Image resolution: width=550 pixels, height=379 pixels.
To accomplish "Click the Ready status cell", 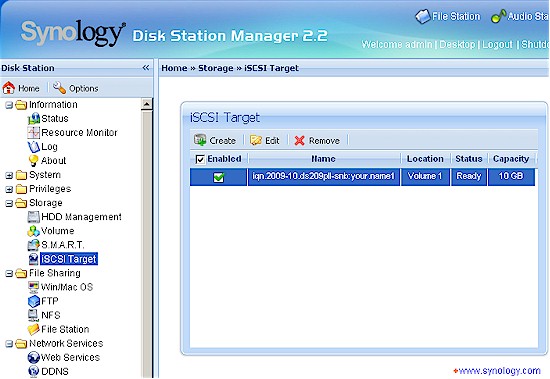I will [469, 177].
